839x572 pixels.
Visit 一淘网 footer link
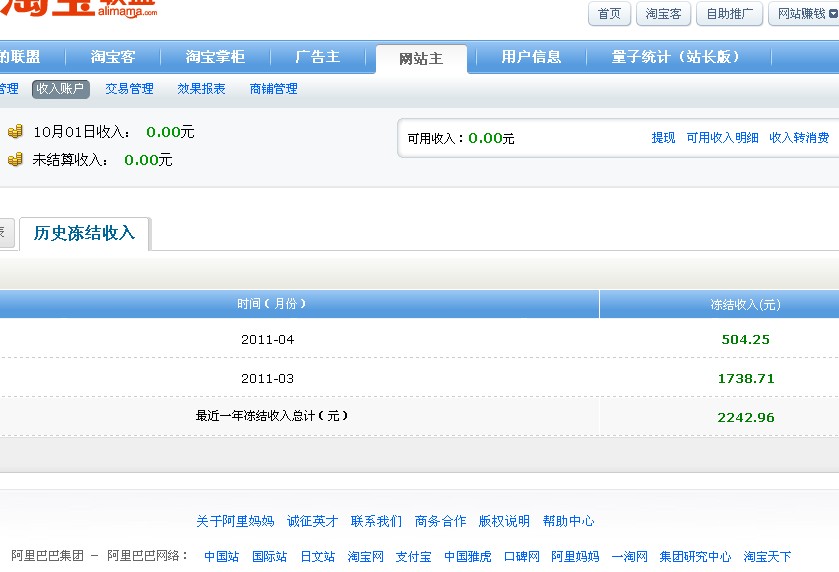point(629,557)
